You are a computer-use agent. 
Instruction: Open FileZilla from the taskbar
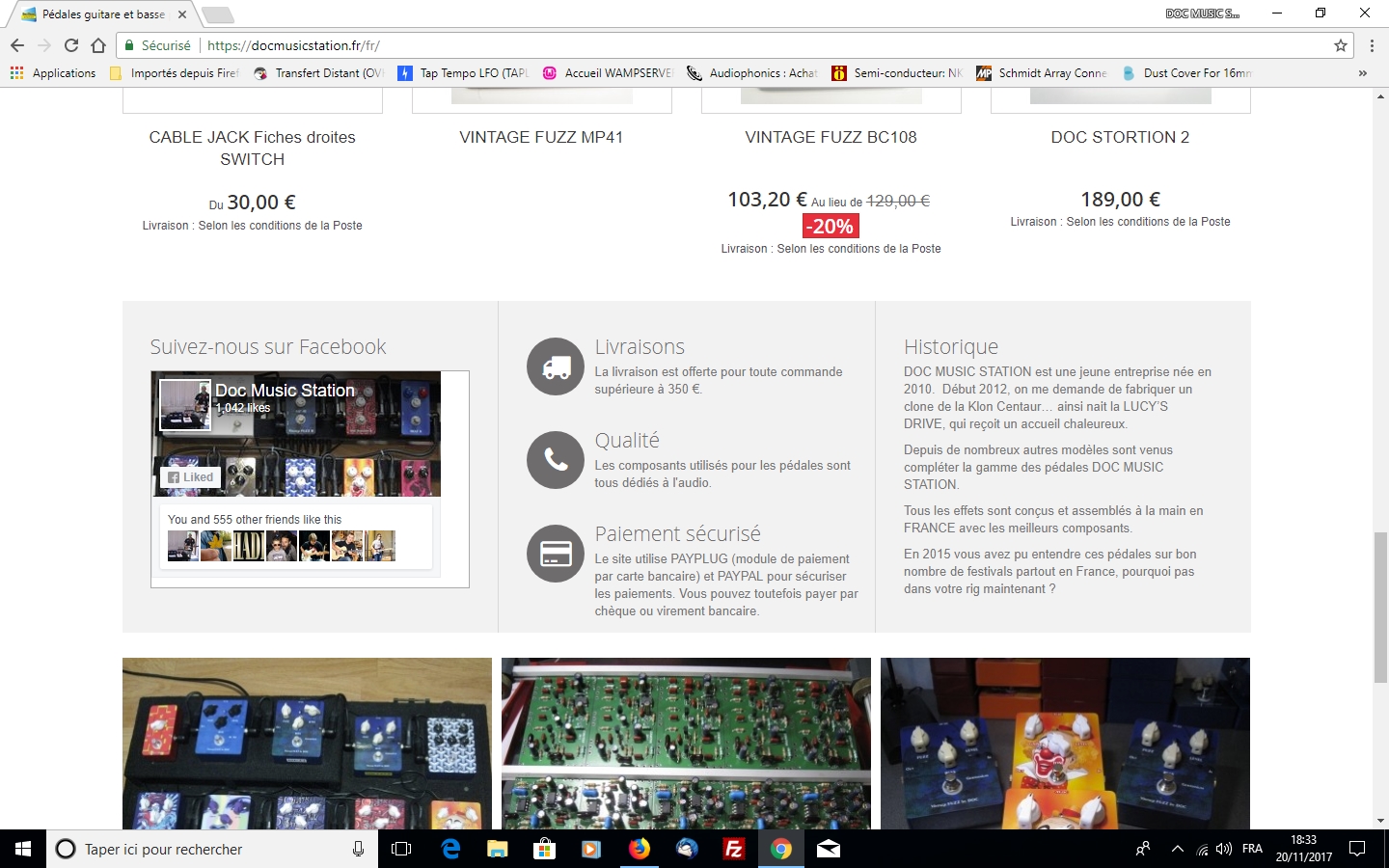click(734, 849)
